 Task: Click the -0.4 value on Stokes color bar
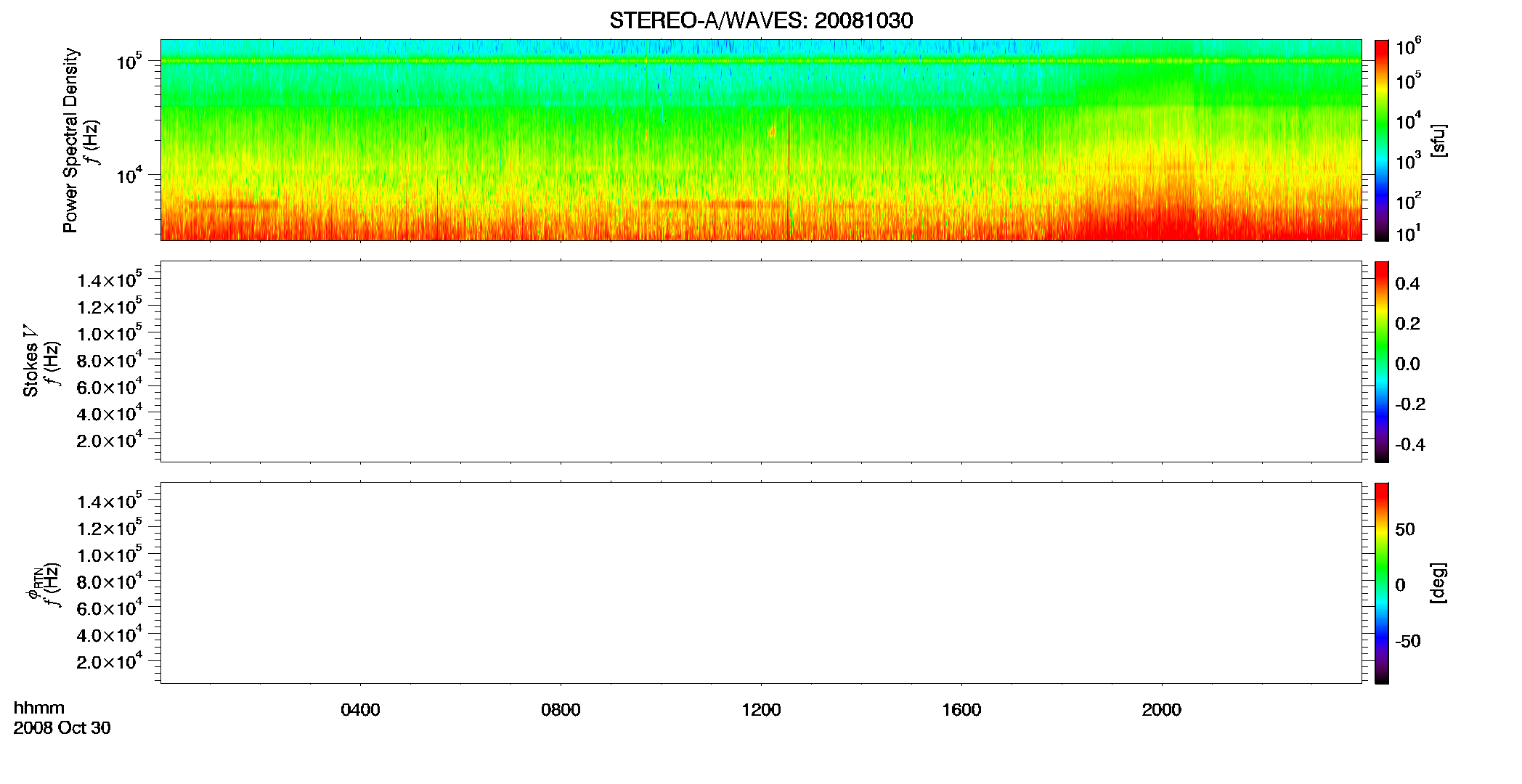click(1410, 445)
